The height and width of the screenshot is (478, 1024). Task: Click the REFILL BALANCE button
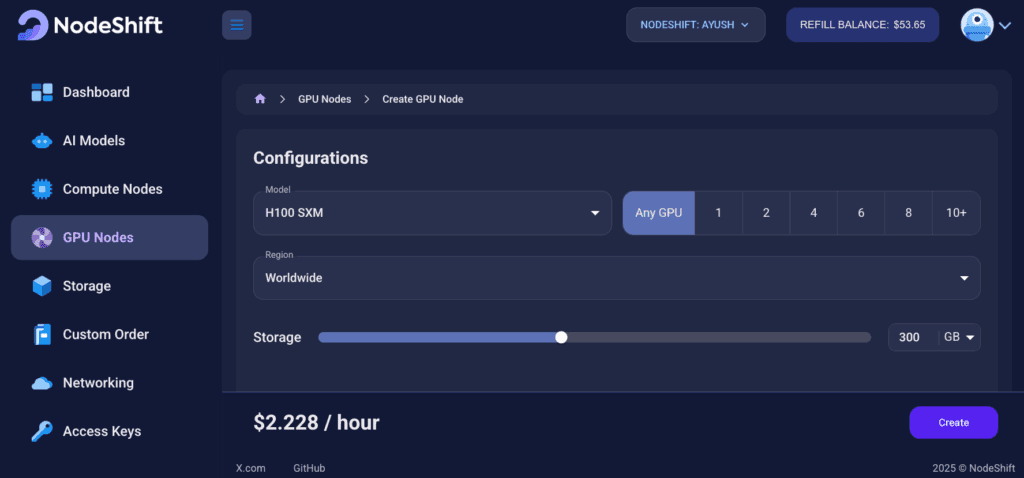(x=863, y=25)
